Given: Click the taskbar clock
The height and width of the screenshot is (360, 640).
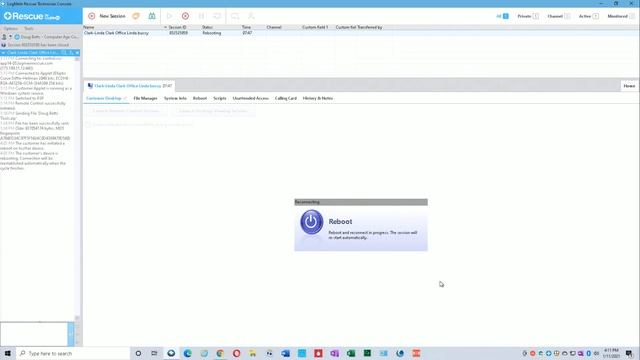Looking at the screenshot, I should point(611,353).
